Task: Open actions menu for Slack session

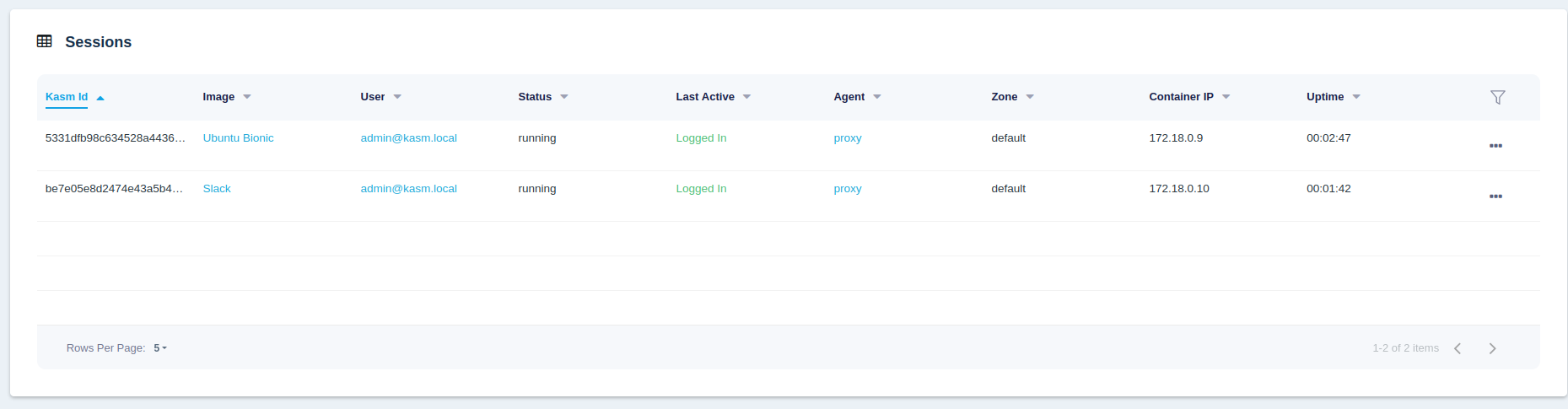Action: coord(1495,196)
